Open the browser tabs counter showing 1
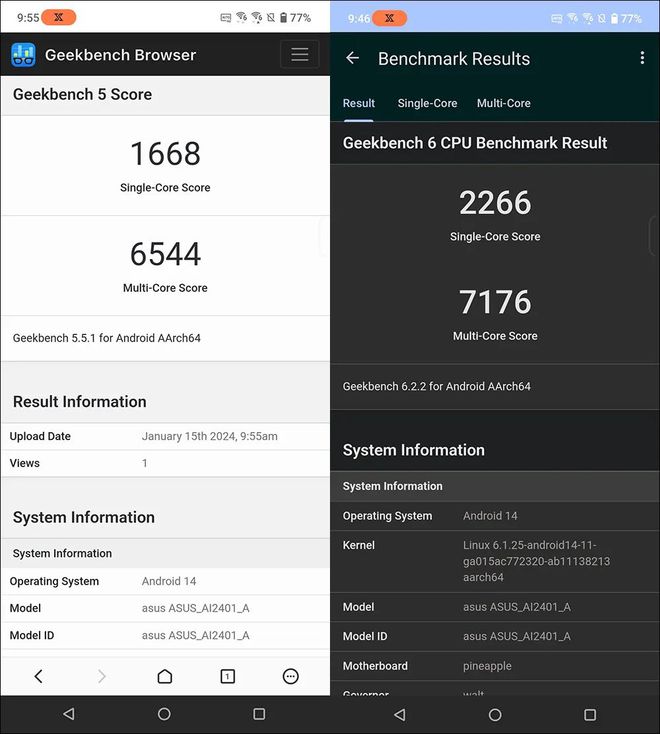This screenshot has width=660, height=734. coord(227,676)
